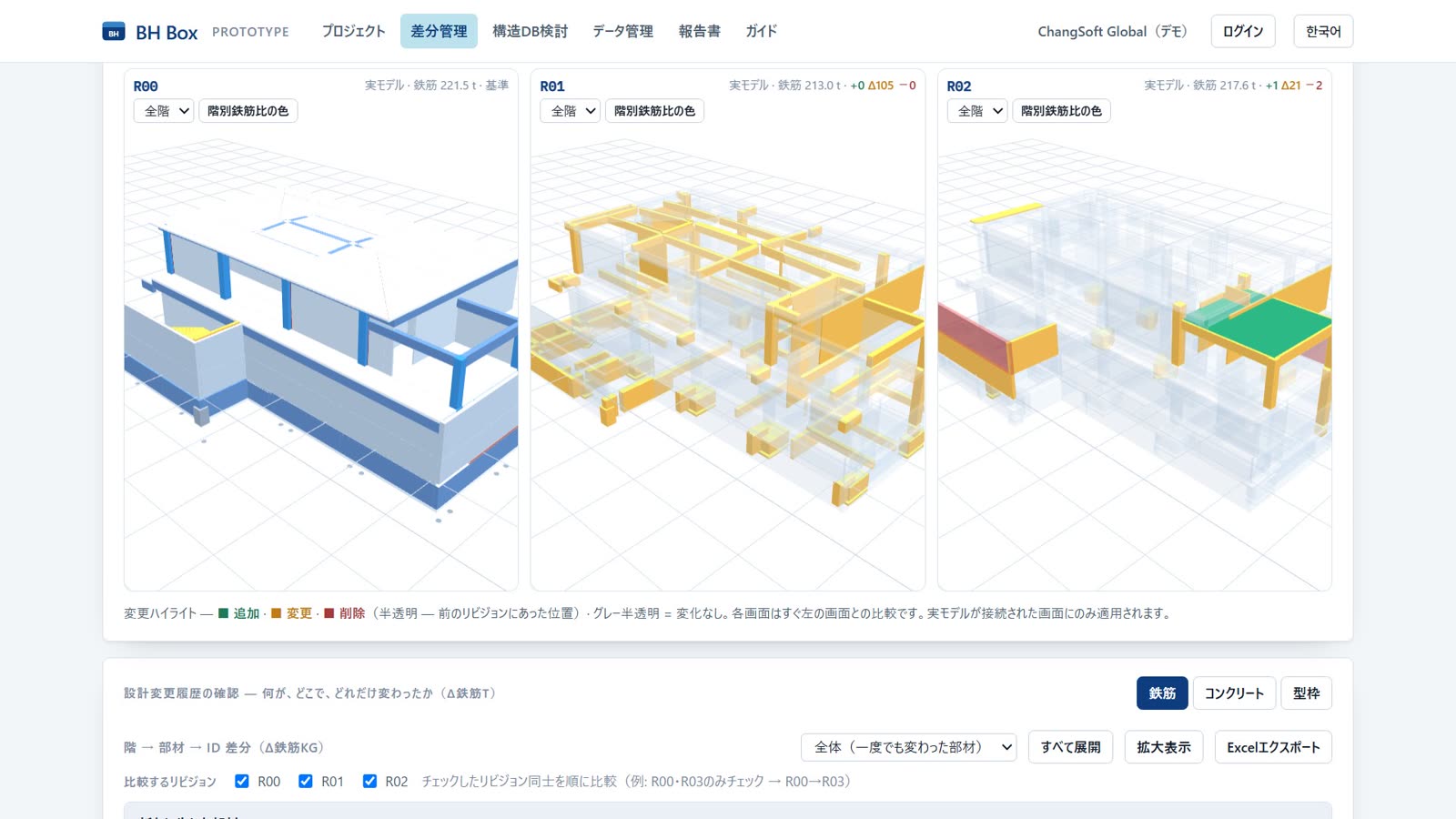Toggle 階別鉄筋比の色 in the R00 panel

point(248,111)
